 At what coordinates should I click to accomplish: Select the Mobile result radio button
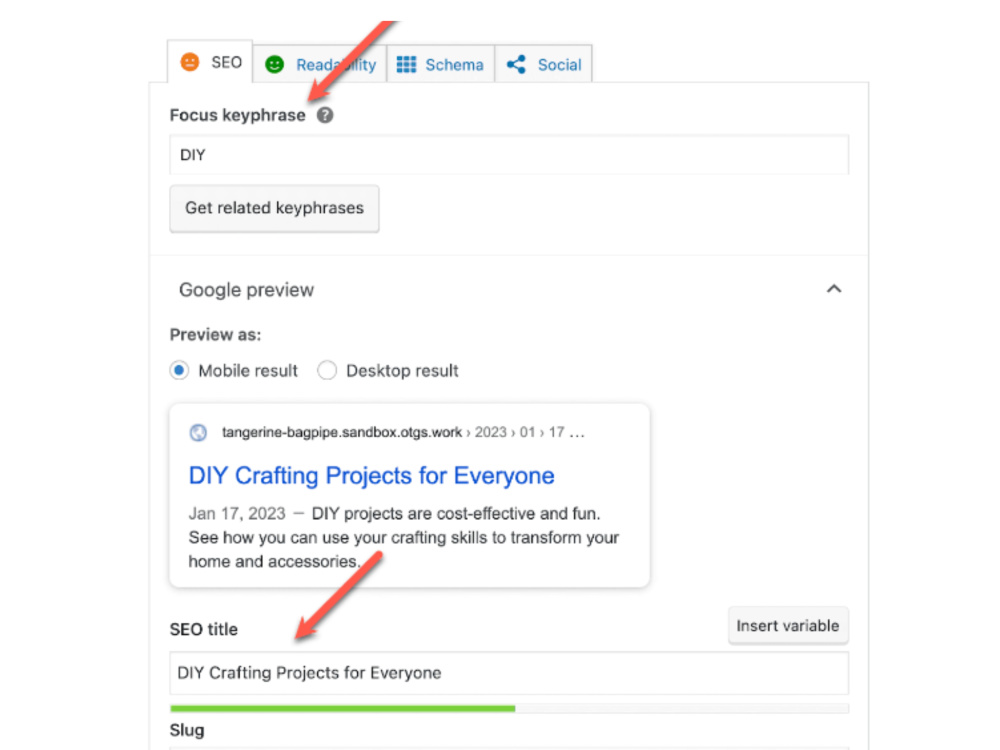pyautogui.click(x=179, y=371)
